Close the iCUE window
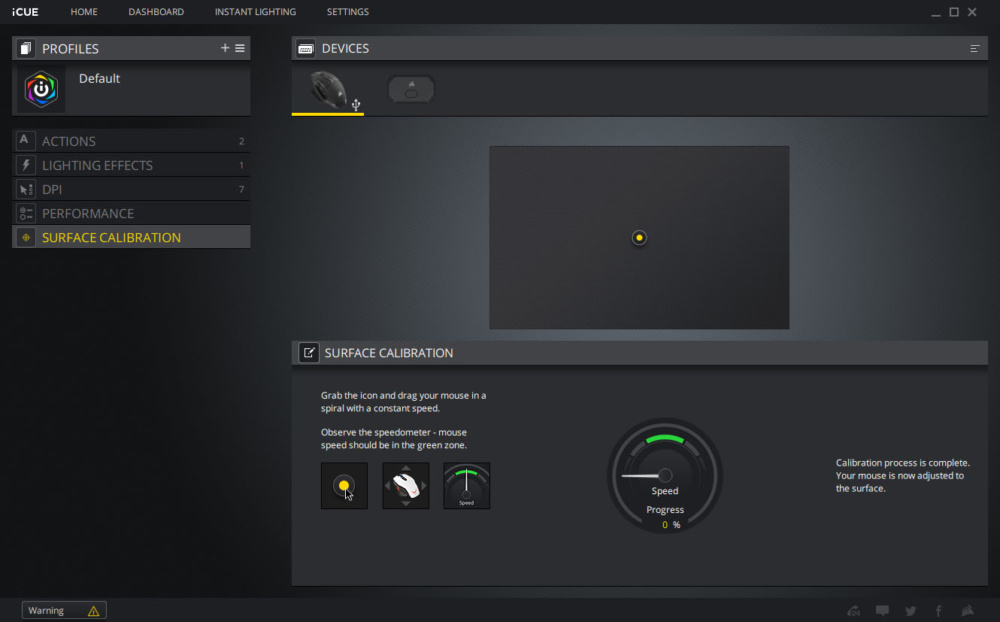Screen dimensions: 1000x622 point(972,11)
